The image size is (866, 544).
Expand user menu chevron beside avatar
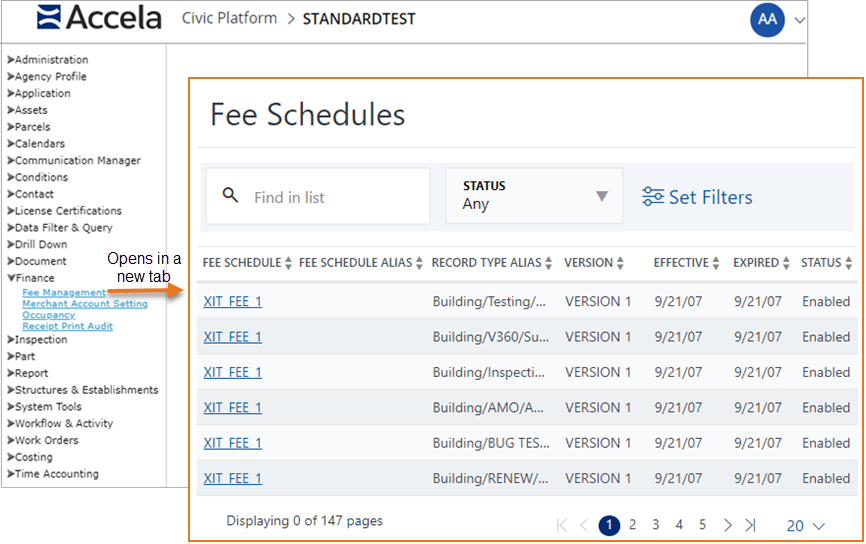pyautogui.click(x=799, y=20)
